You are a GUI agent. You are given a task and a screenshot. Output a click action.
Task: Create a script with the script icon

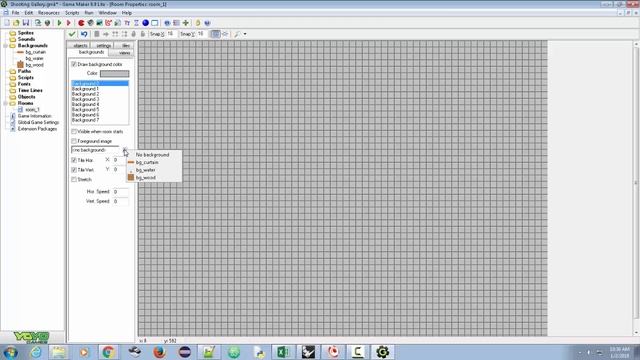point(118,23)
